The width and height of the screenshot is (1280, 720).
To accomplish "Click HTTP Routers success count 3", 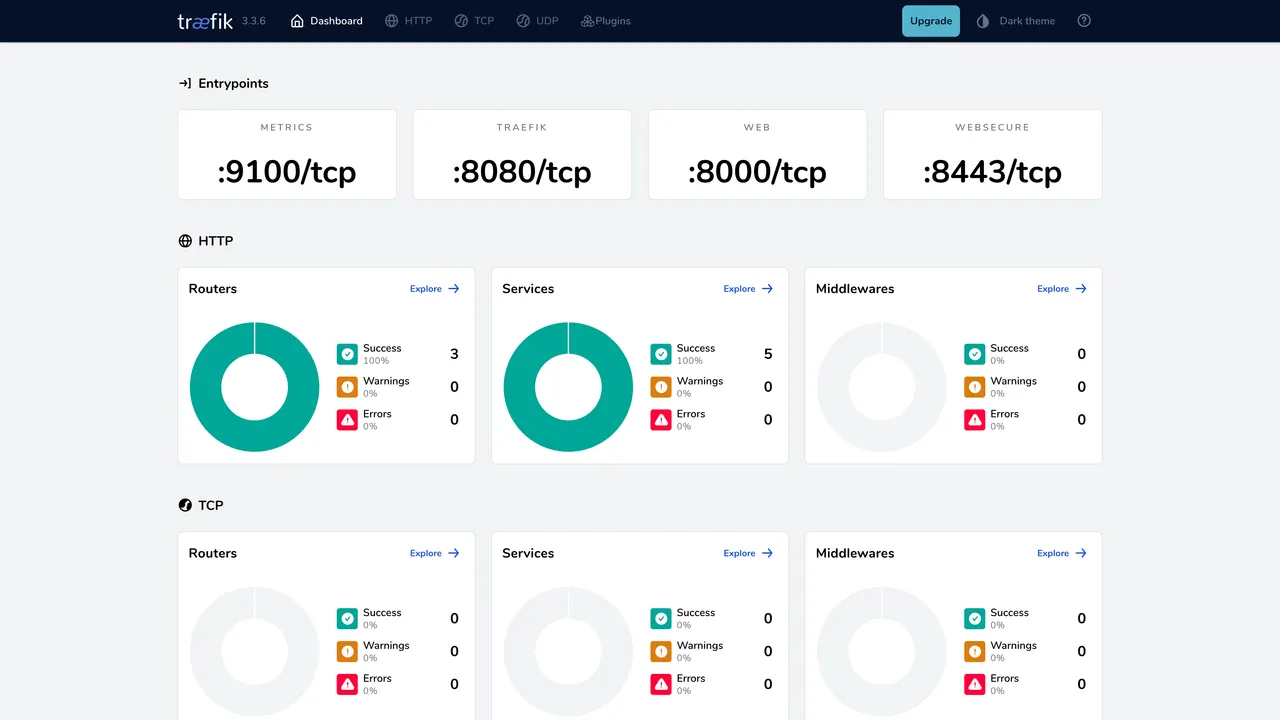I will pos(454,354).
